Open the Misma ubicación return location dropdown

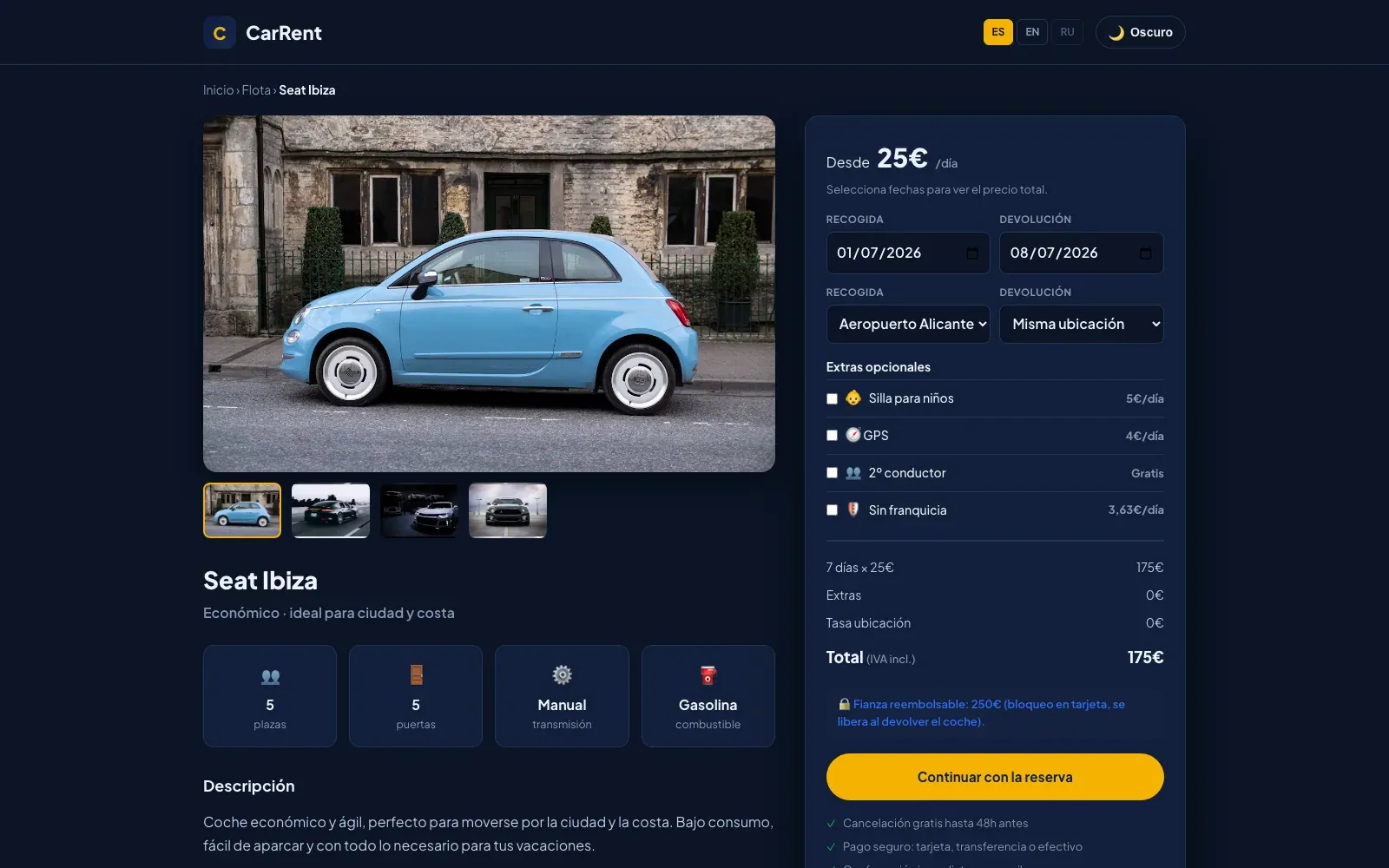[1082, 324]
